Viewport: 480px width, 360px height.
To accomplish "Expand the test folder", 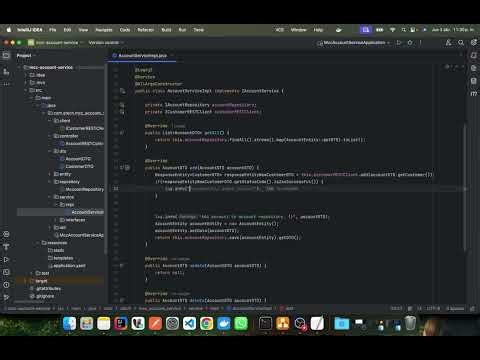I will pyautogui.click(x=32, y=273).
